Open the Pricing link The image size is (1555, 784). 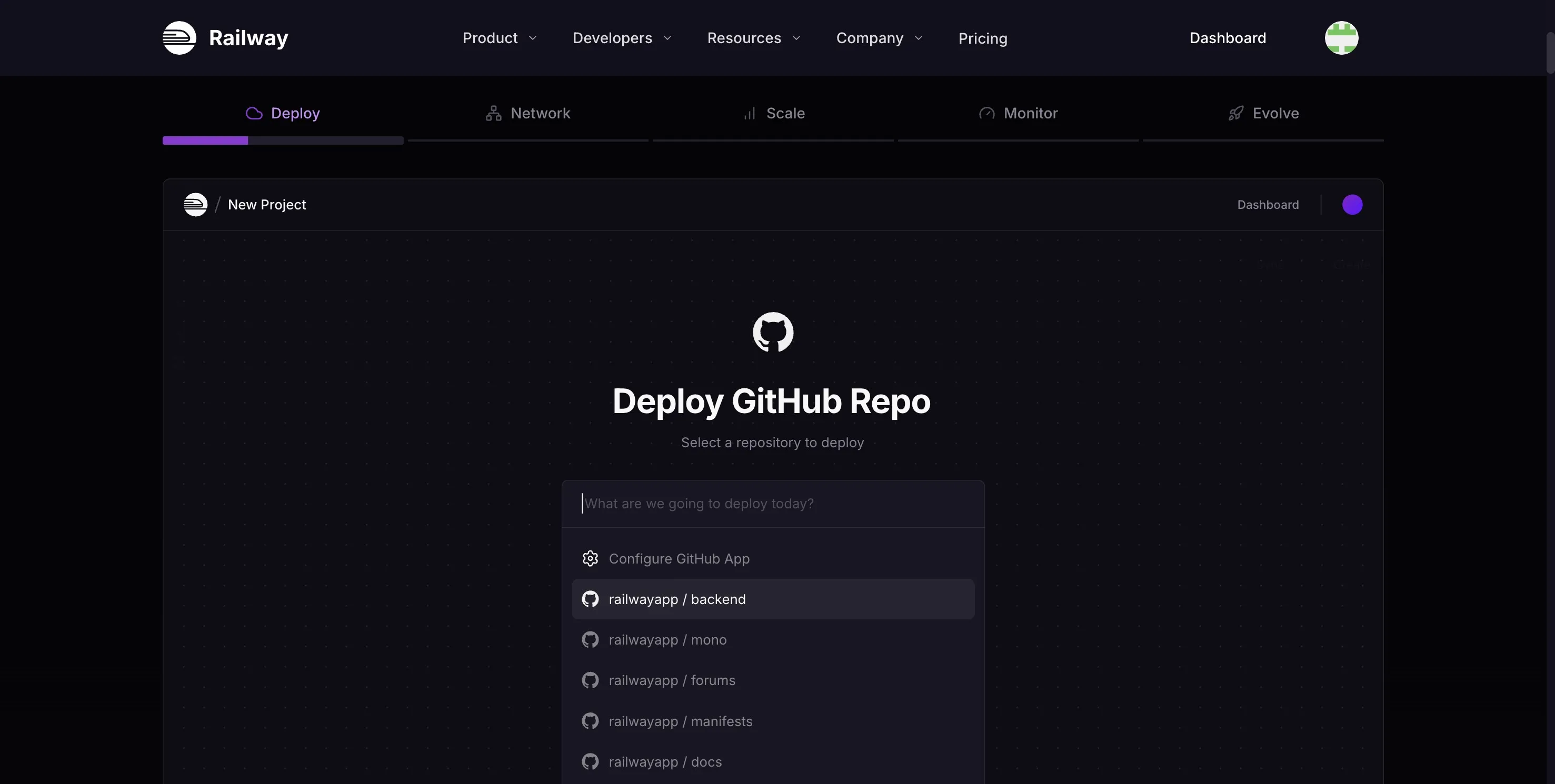point(983,38)
